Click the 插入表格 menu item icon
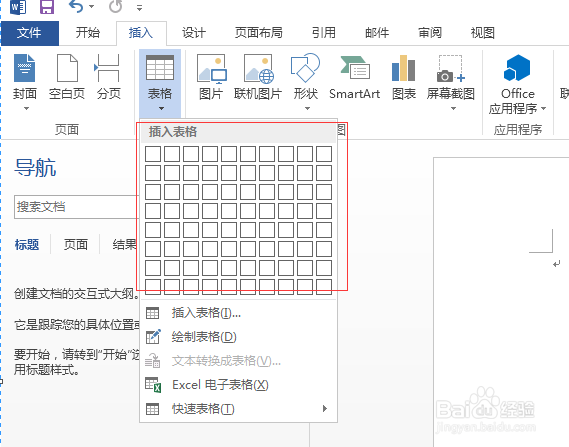Image resolution: width=569 pixels, height=447 pixels. tap(152, 313)
